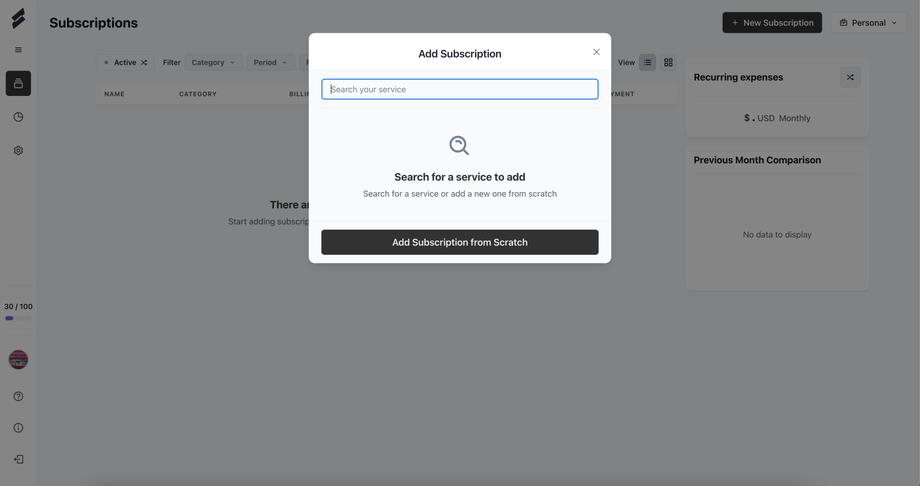The height and width of the screenshot is (486, 920).
Task: Click the Recurring expenses heading
Action: tap(738, 77)
